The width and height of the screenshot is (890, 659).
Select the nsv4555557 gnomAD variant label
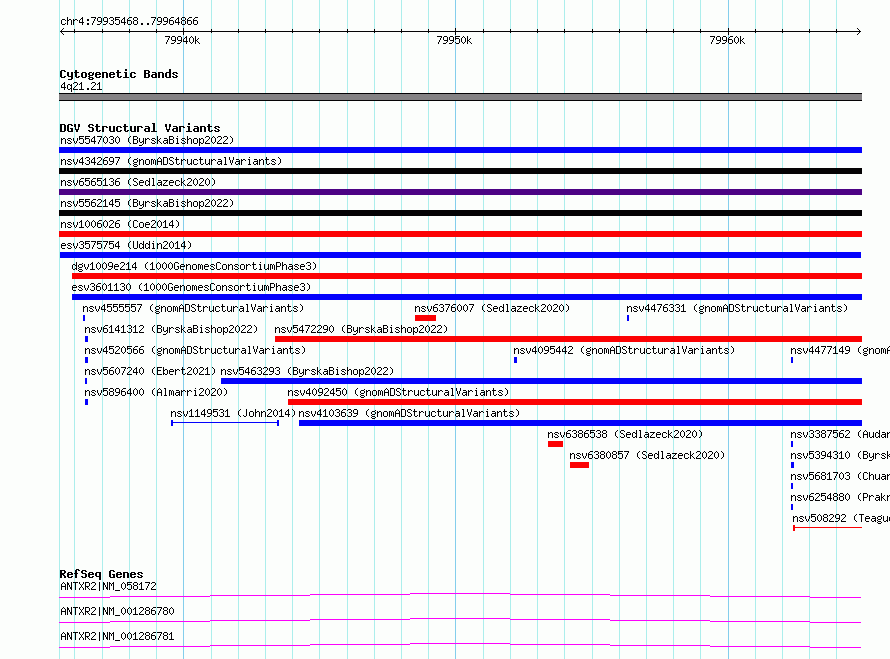pos(193,308)
